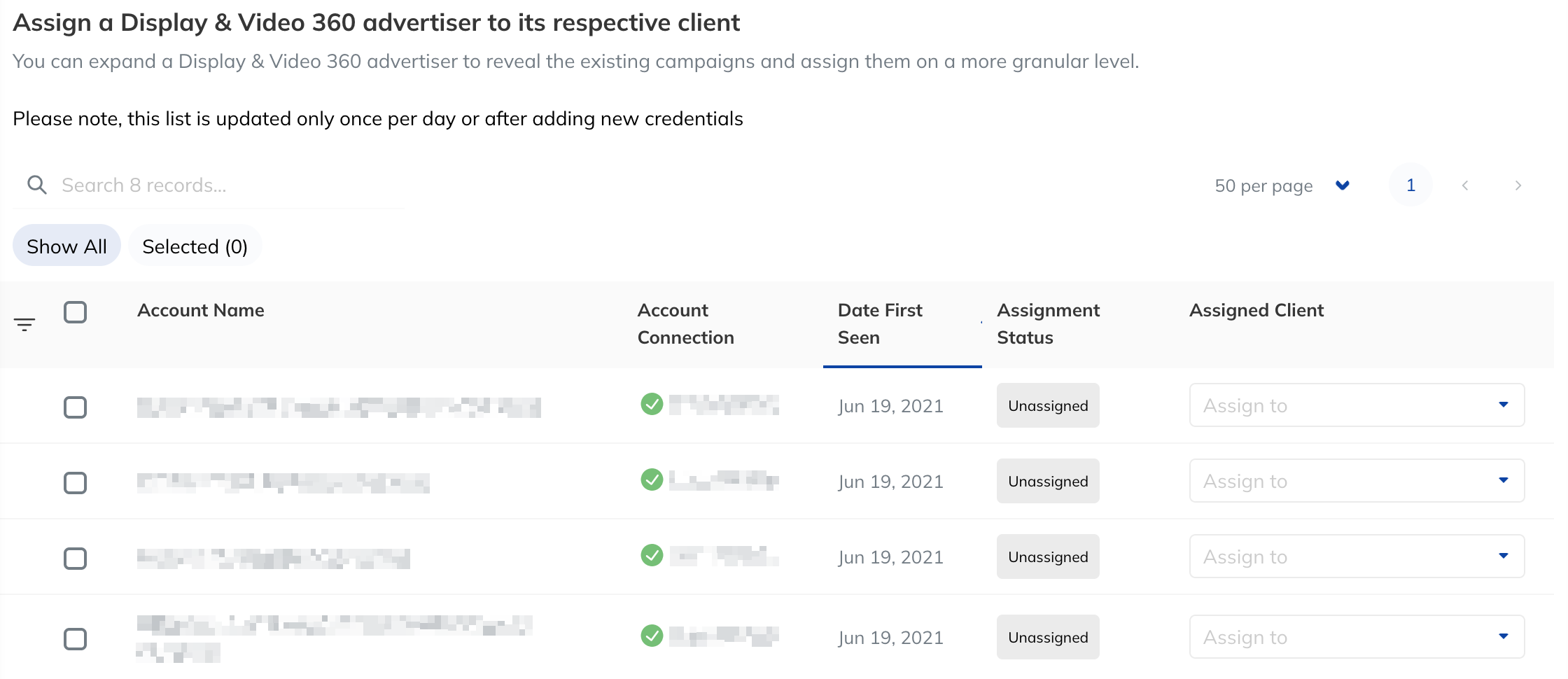Sort by the Account Name column
The height and width of the screenshot is (679, 1568).
click(201, 310)
